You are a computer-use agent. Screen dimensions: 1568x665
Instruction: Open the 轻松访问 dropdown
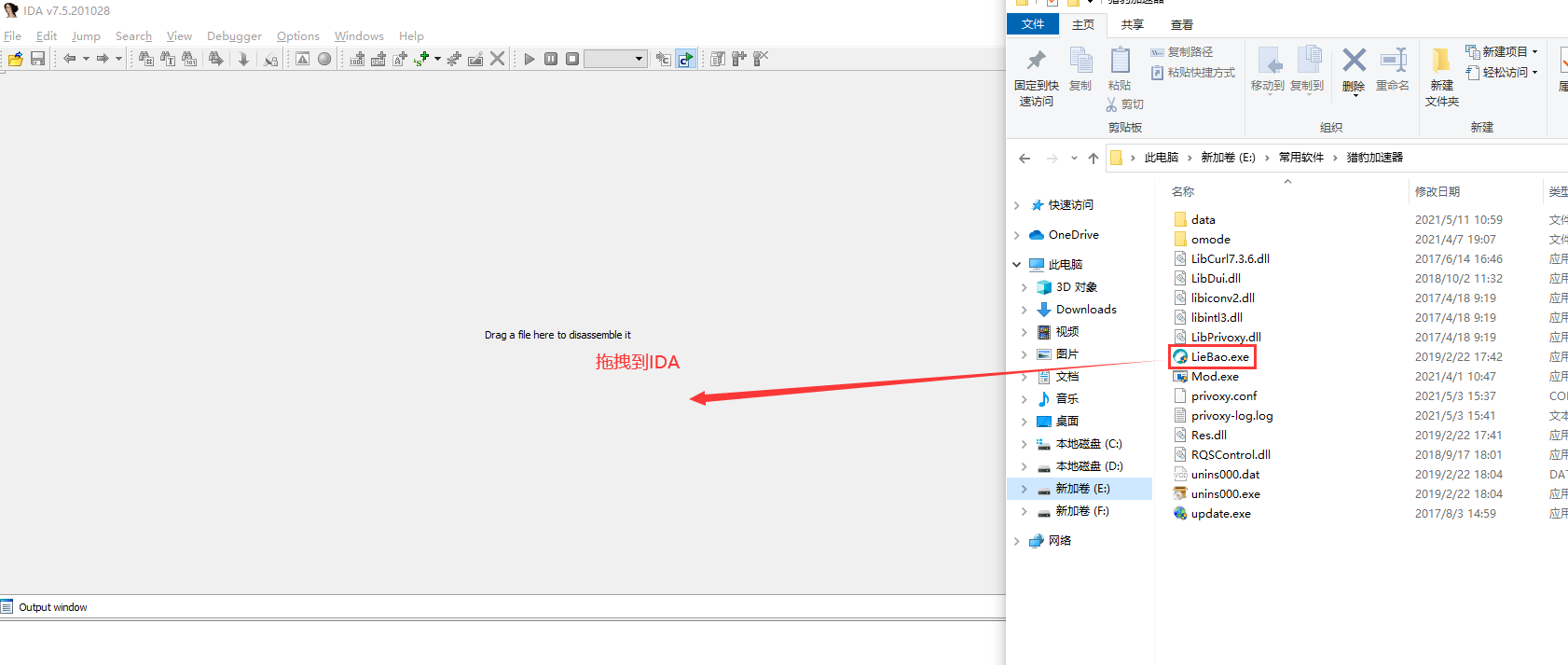[x=1501, y=72]
